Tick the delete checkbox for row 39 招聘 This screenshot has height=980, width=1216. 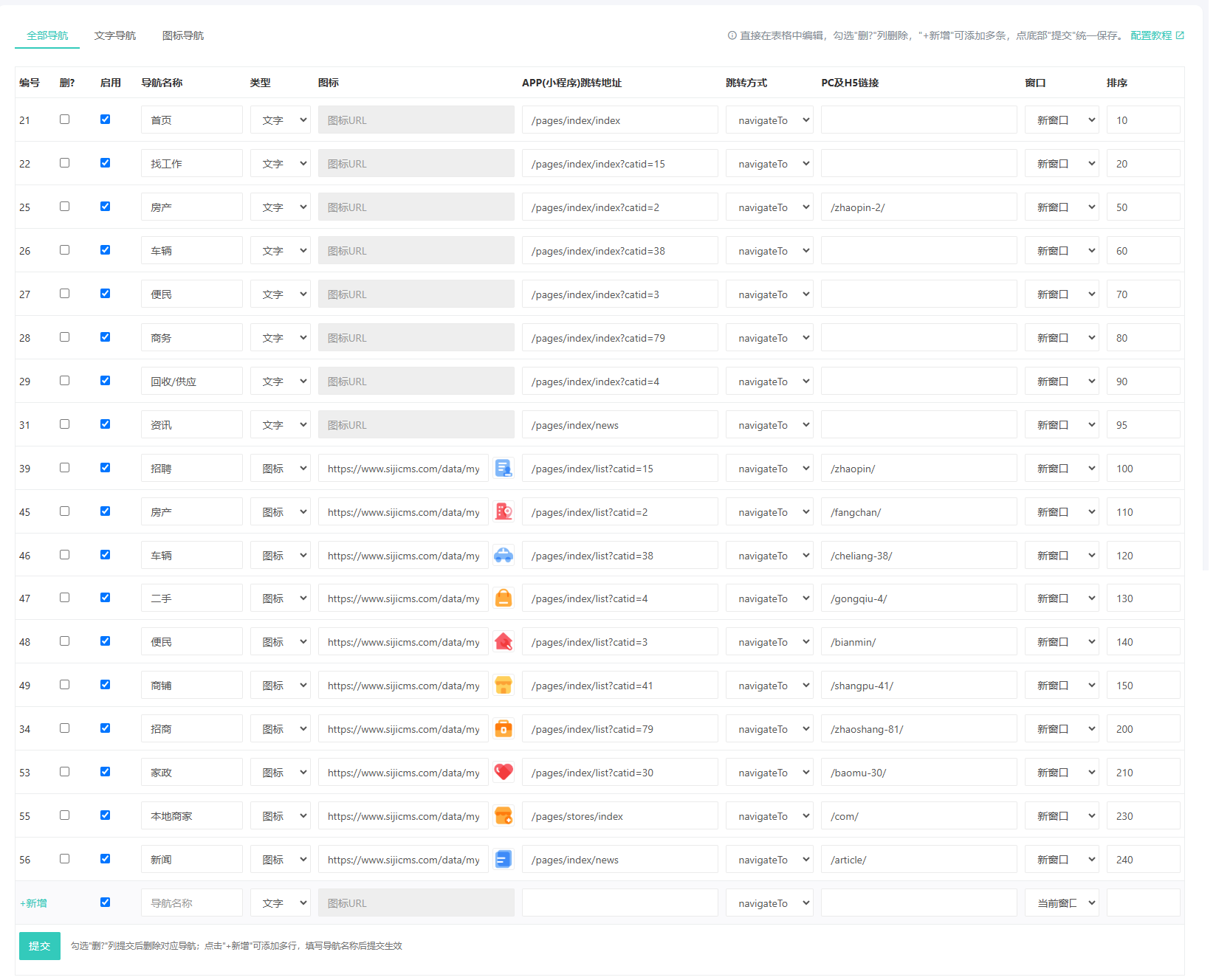click(65, 468)
